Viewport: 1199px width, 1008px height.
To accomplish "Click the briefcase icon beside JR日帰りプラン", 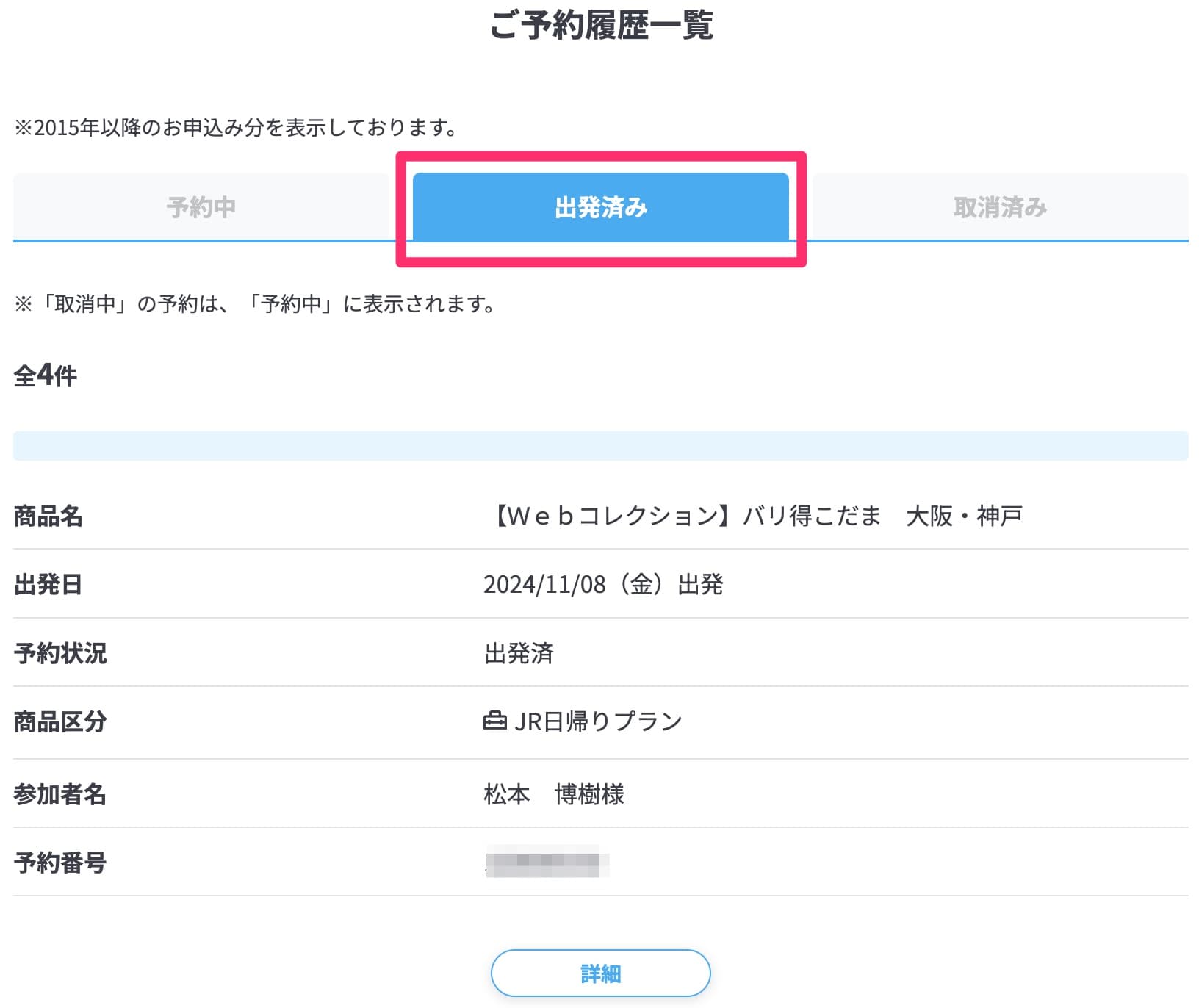I will tap(494, 721).
